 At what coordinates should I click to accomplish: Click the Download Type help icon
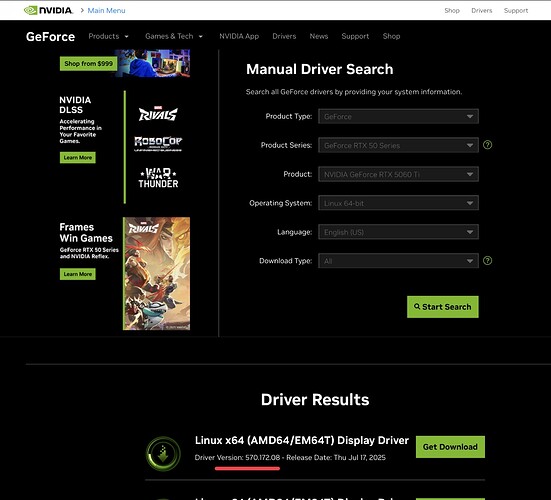(x=487, y=260)
